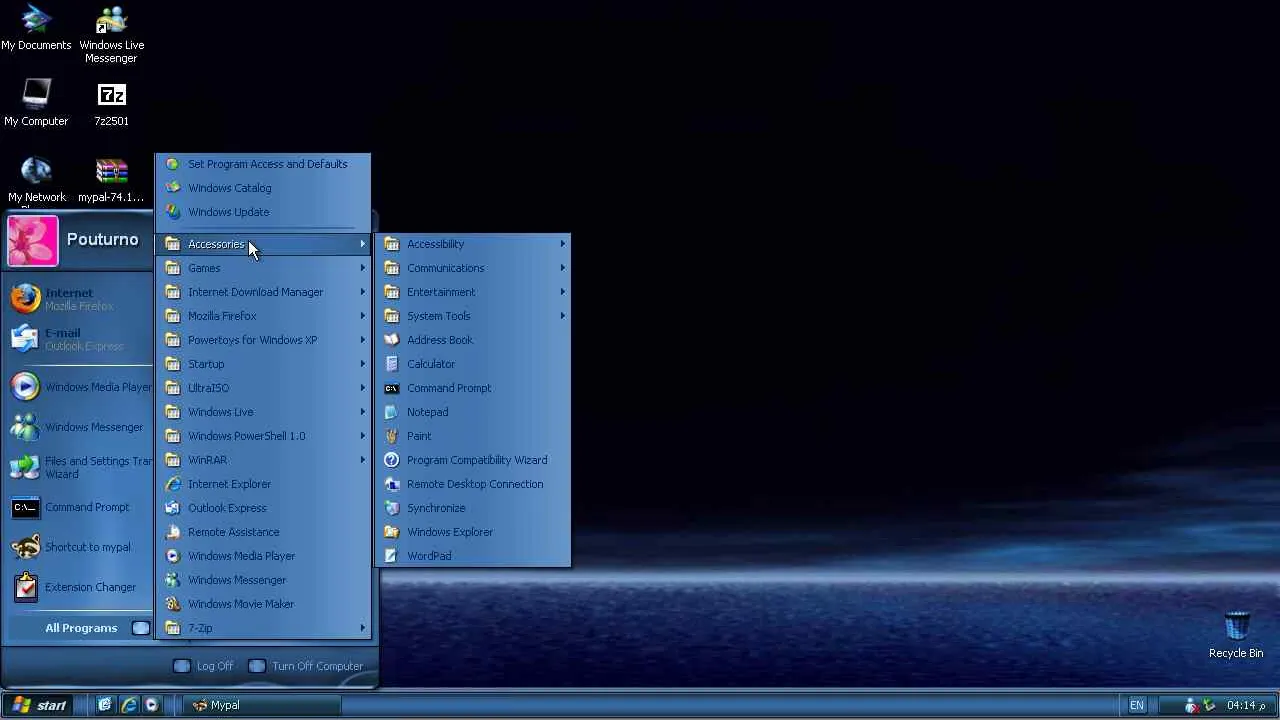
Task: Click the Pouturno user account picture
Action: [33, 241]
